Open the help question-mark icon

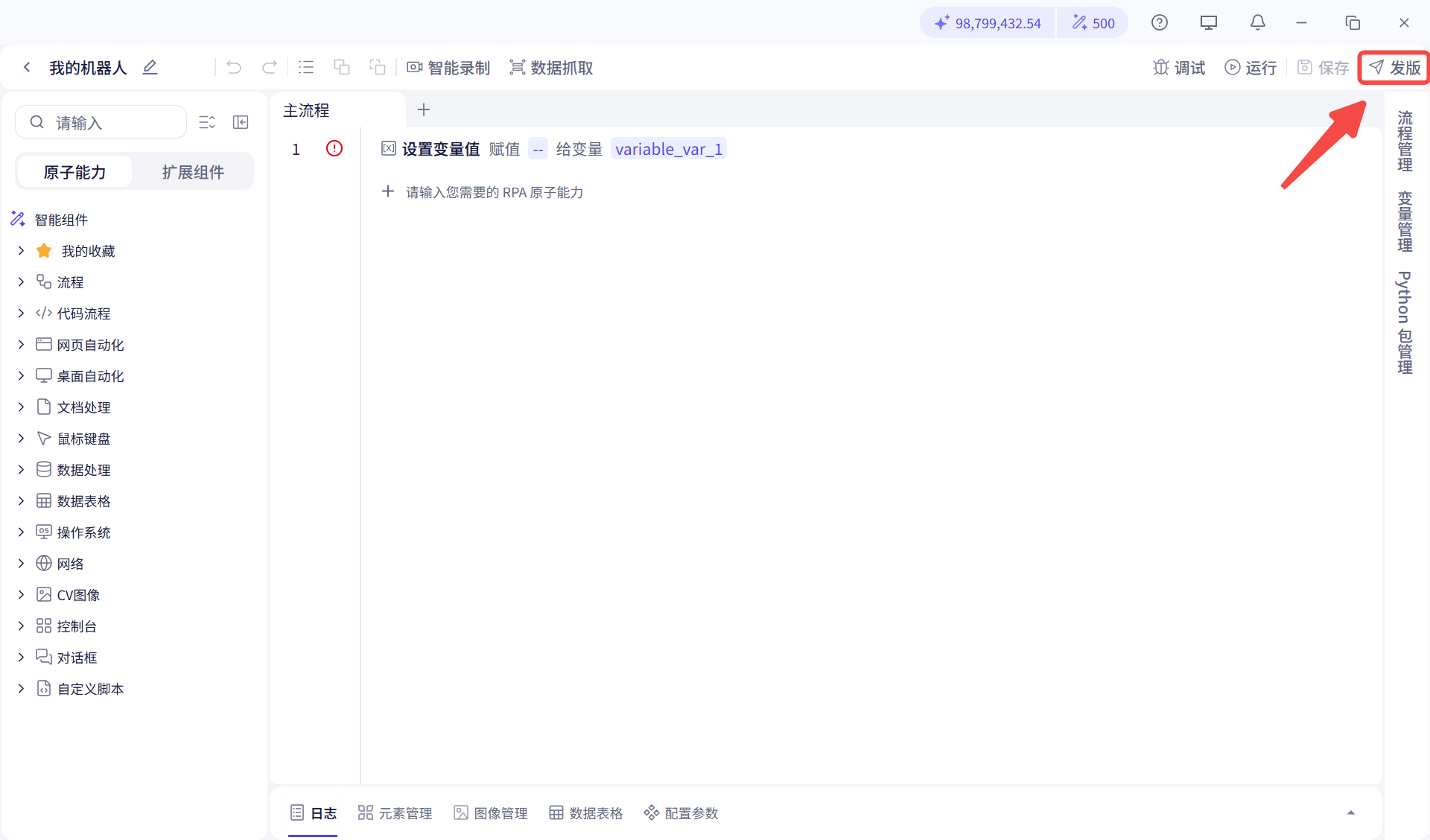(x=1160, y=23)
